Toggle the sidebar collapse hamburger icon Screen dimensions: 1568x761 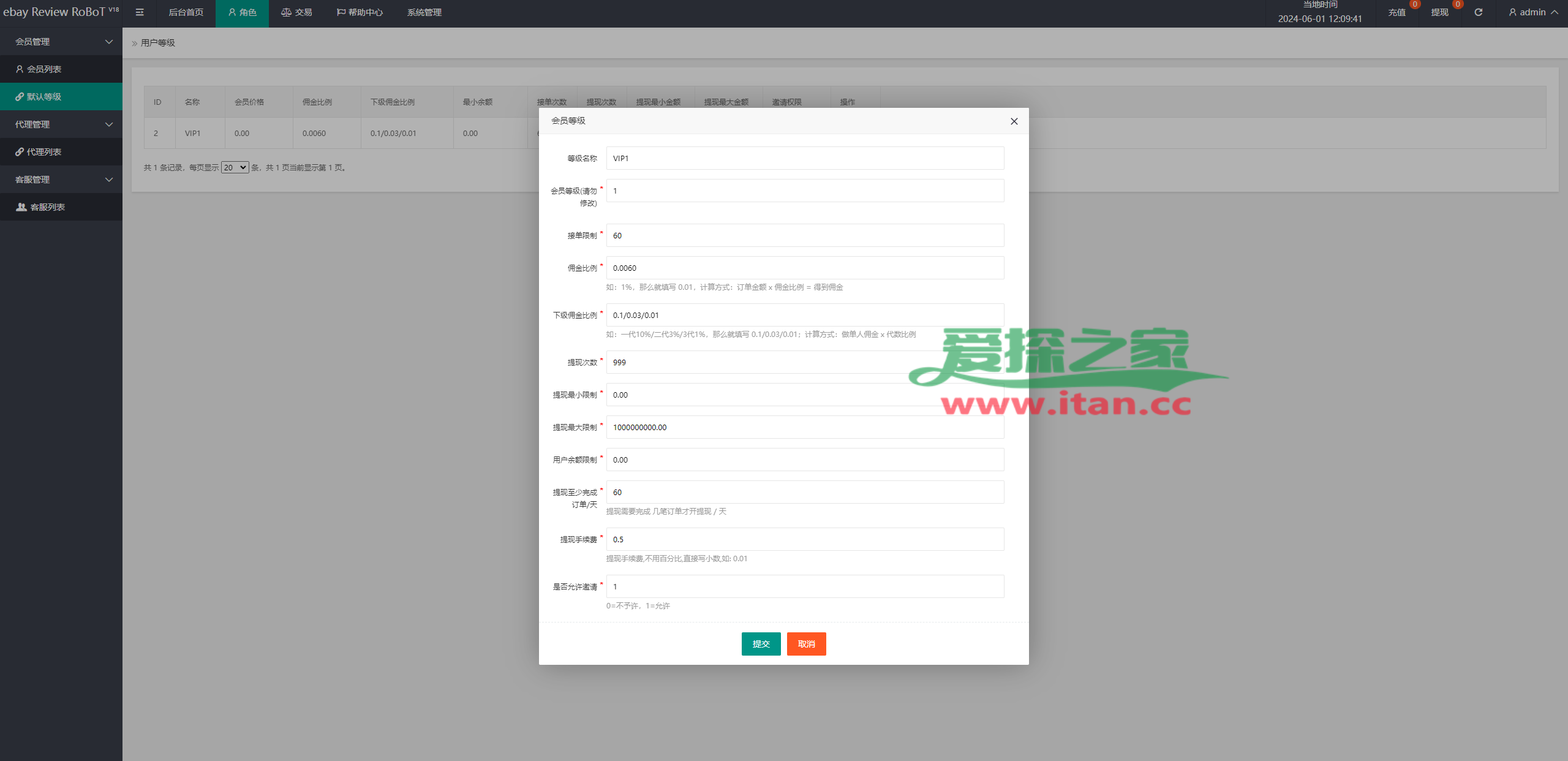[x=140, y=12]
